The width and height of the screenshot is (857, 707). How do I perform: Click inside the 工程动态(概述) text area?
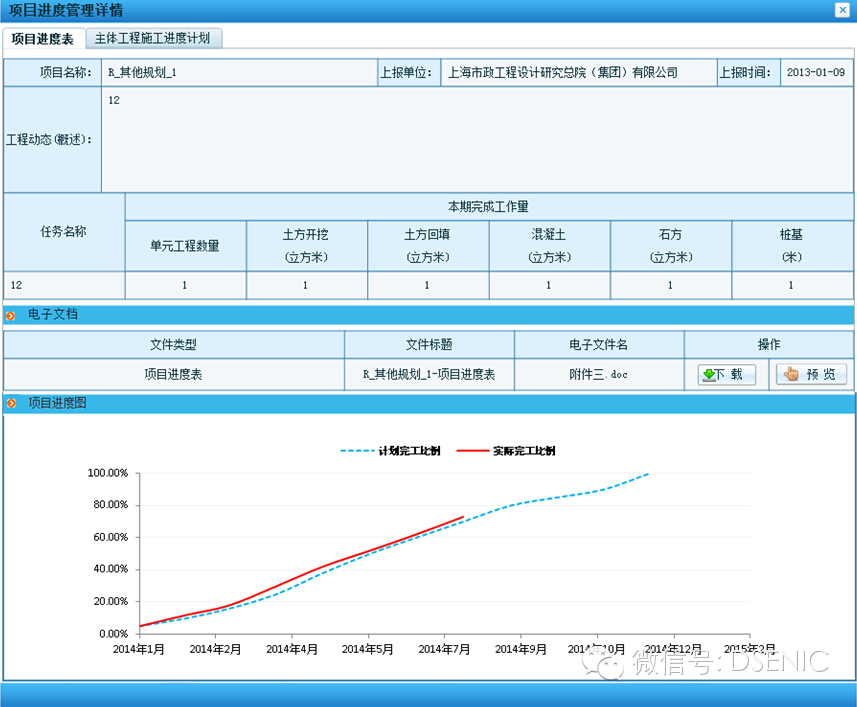[477, 140]
